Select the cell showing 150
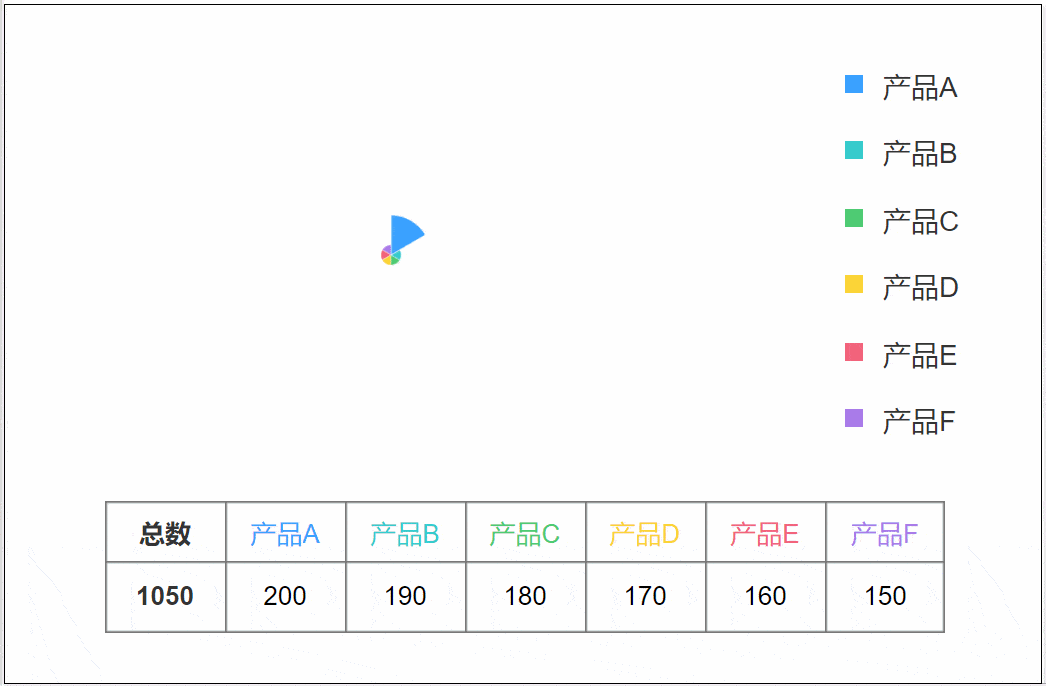Image resolution: width=1046 pixels, height=686 pixels. click(885, 597)
